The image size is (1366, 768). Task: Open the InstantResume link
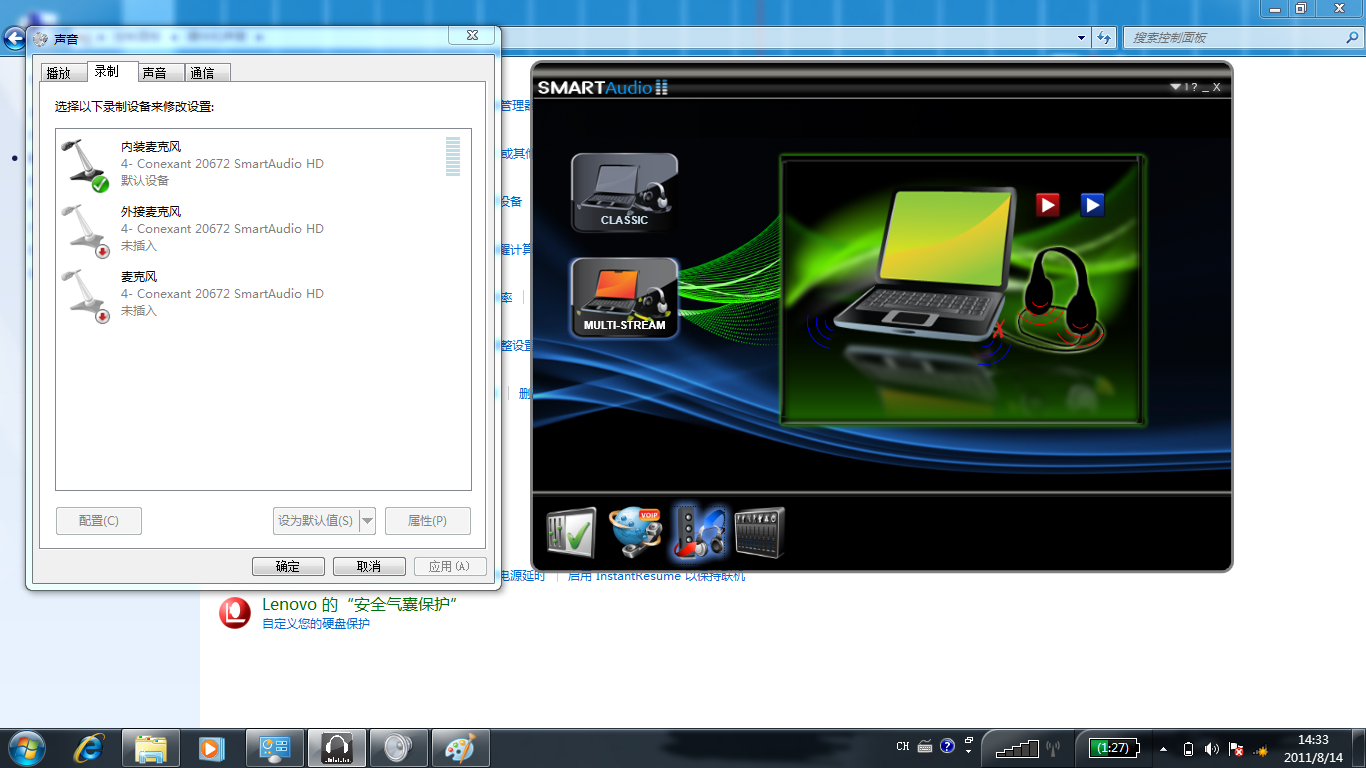656,576
